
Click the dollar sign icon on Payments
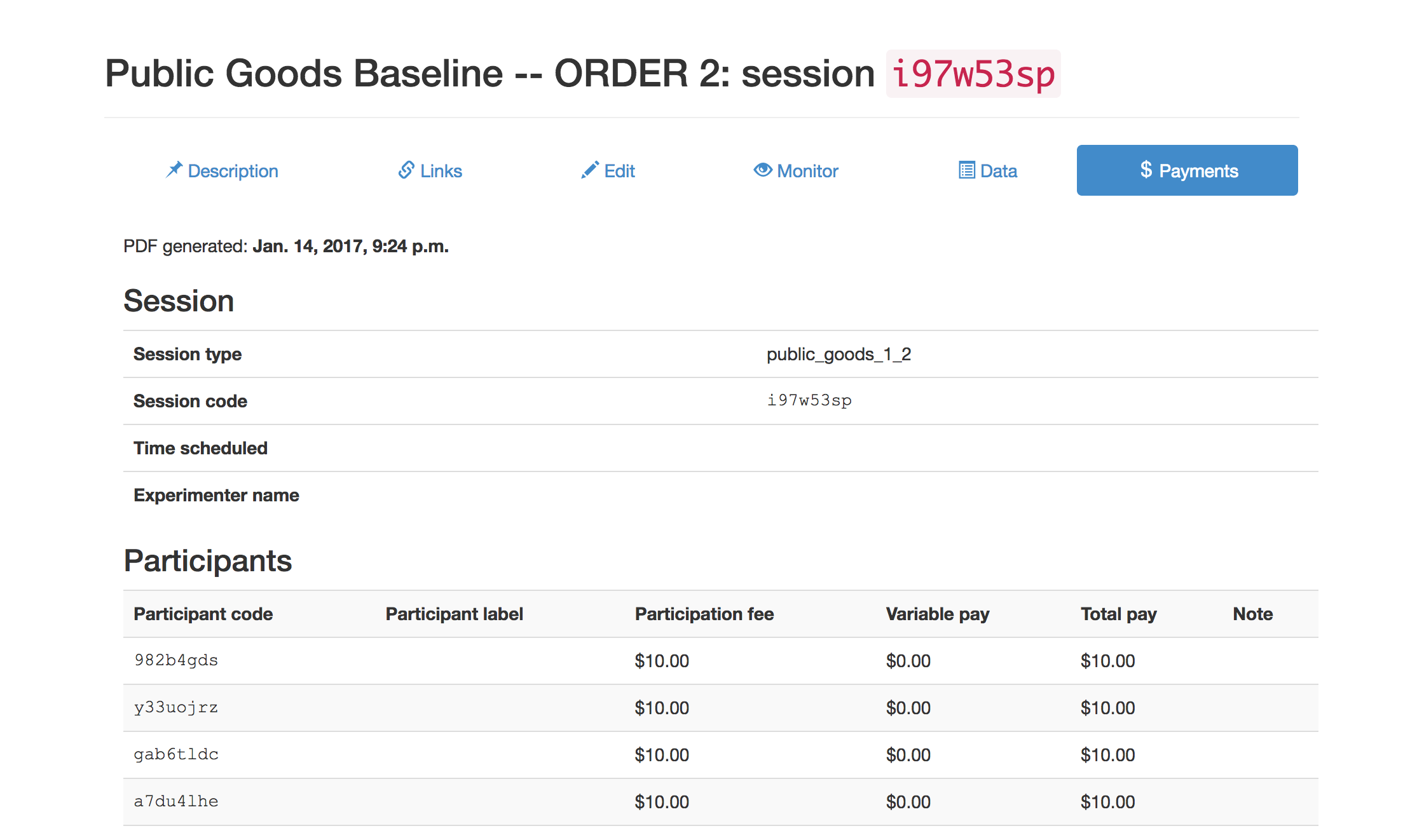(1146, 169)
